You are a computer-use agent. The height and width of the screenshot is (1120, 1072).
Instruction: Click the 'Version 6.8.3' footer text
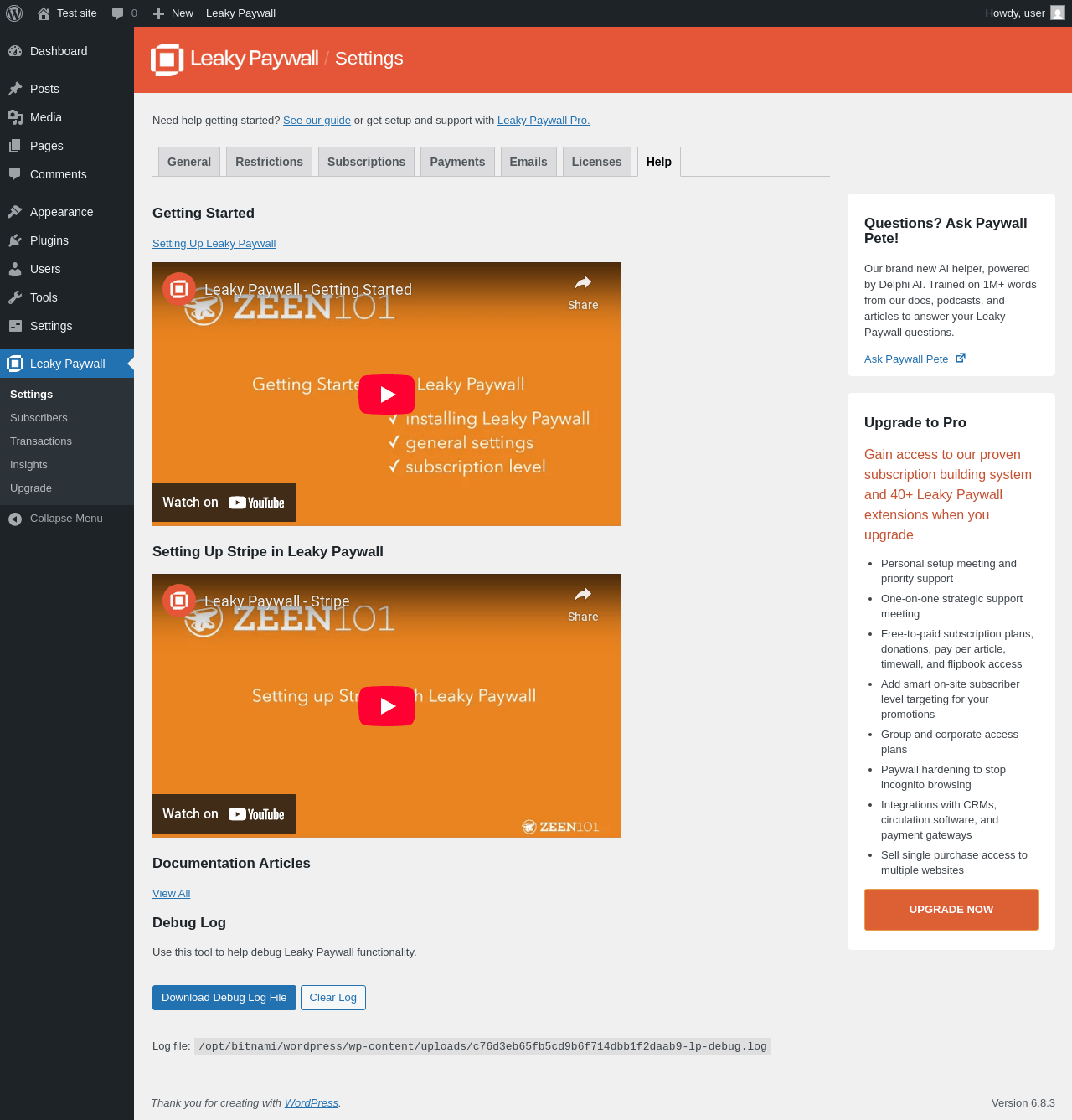point(1023,1103)
